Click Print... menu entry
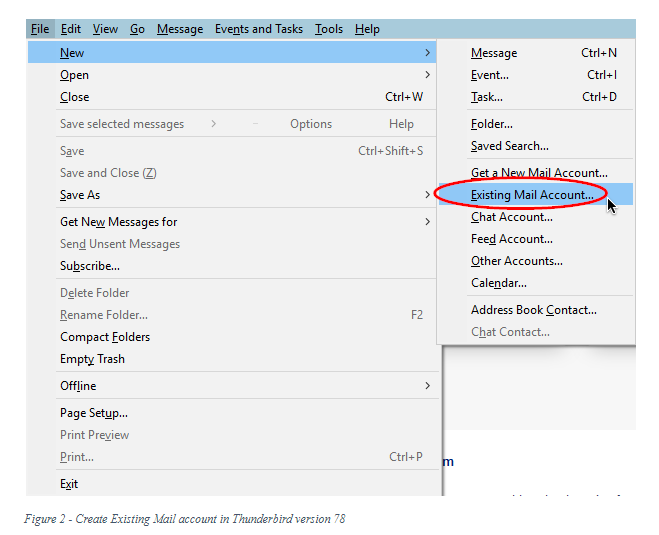This screenshot has height=535, width=659. click(232, 456)
